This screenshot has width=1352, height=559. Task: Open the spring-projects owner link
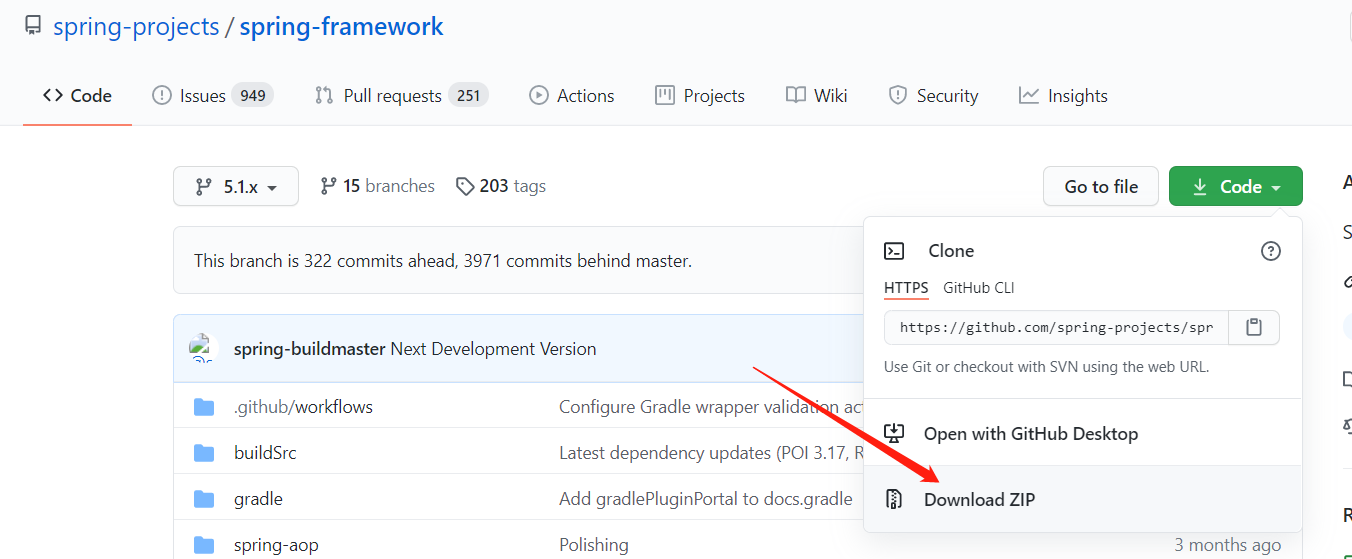point(136,27)
